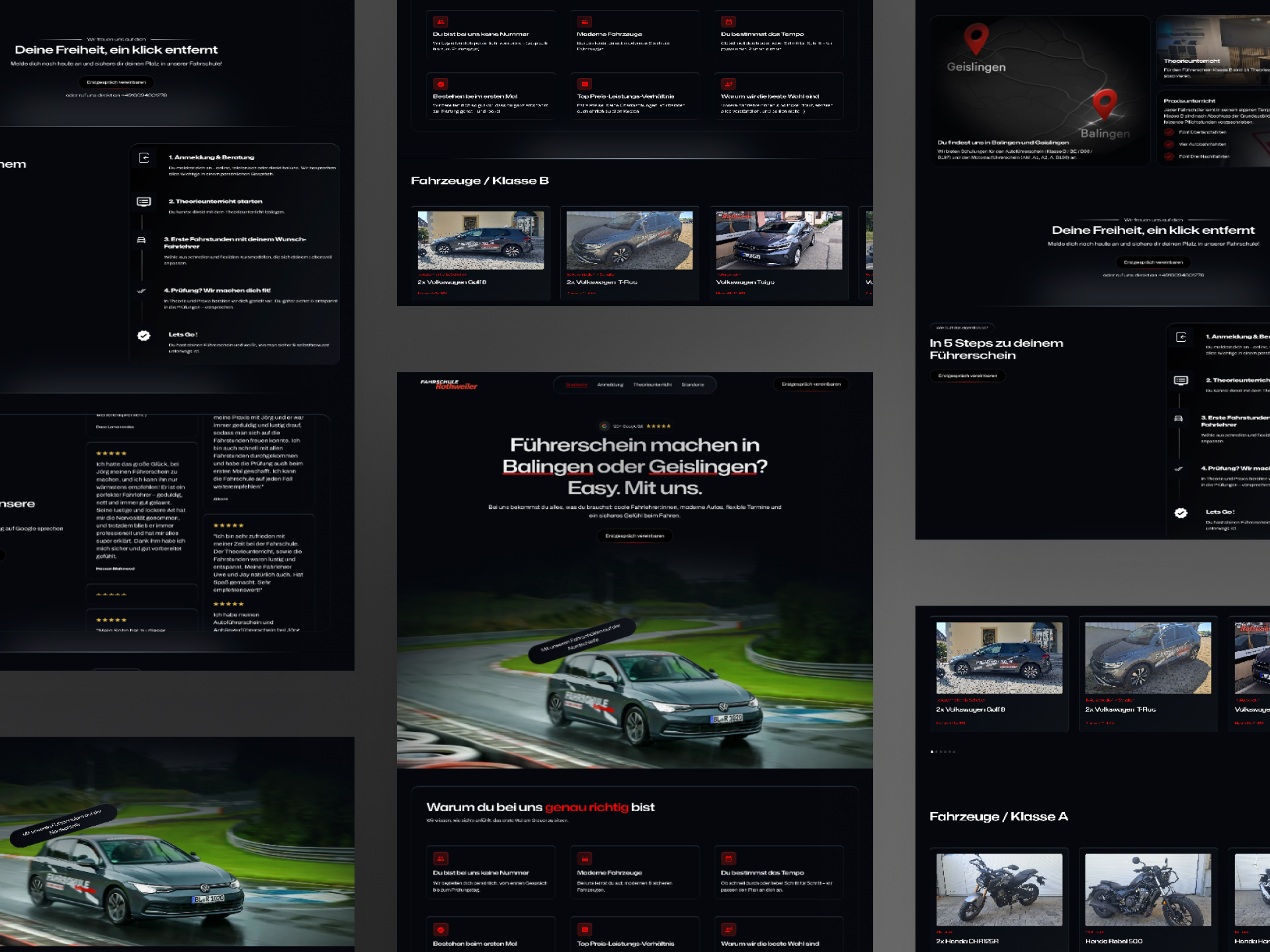Image resolution: width=1270 pixels, height=952 pixels.
Task: Click 'Erstgespräch vereinbaren' below the hero headline paragraph
Action: [634, 536]
